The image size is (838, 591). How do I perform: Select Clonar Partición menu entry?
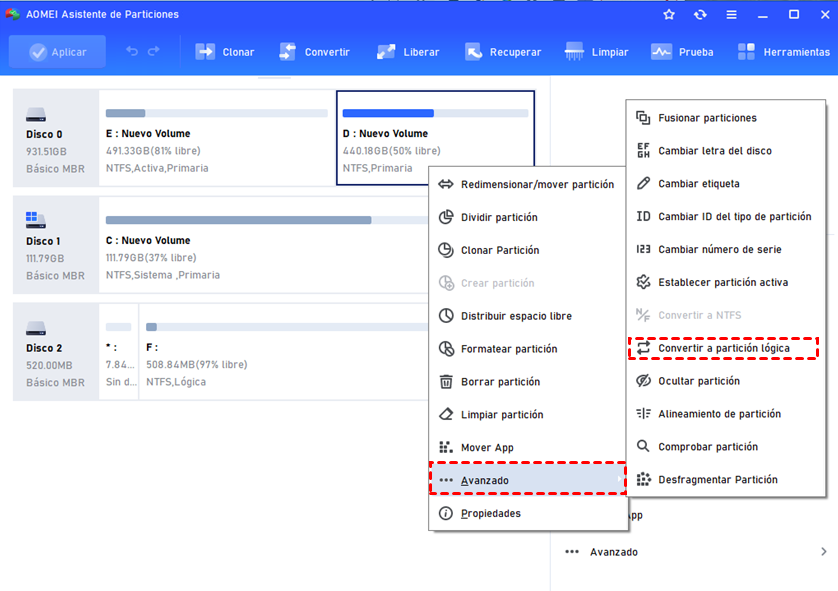point(528,250)
